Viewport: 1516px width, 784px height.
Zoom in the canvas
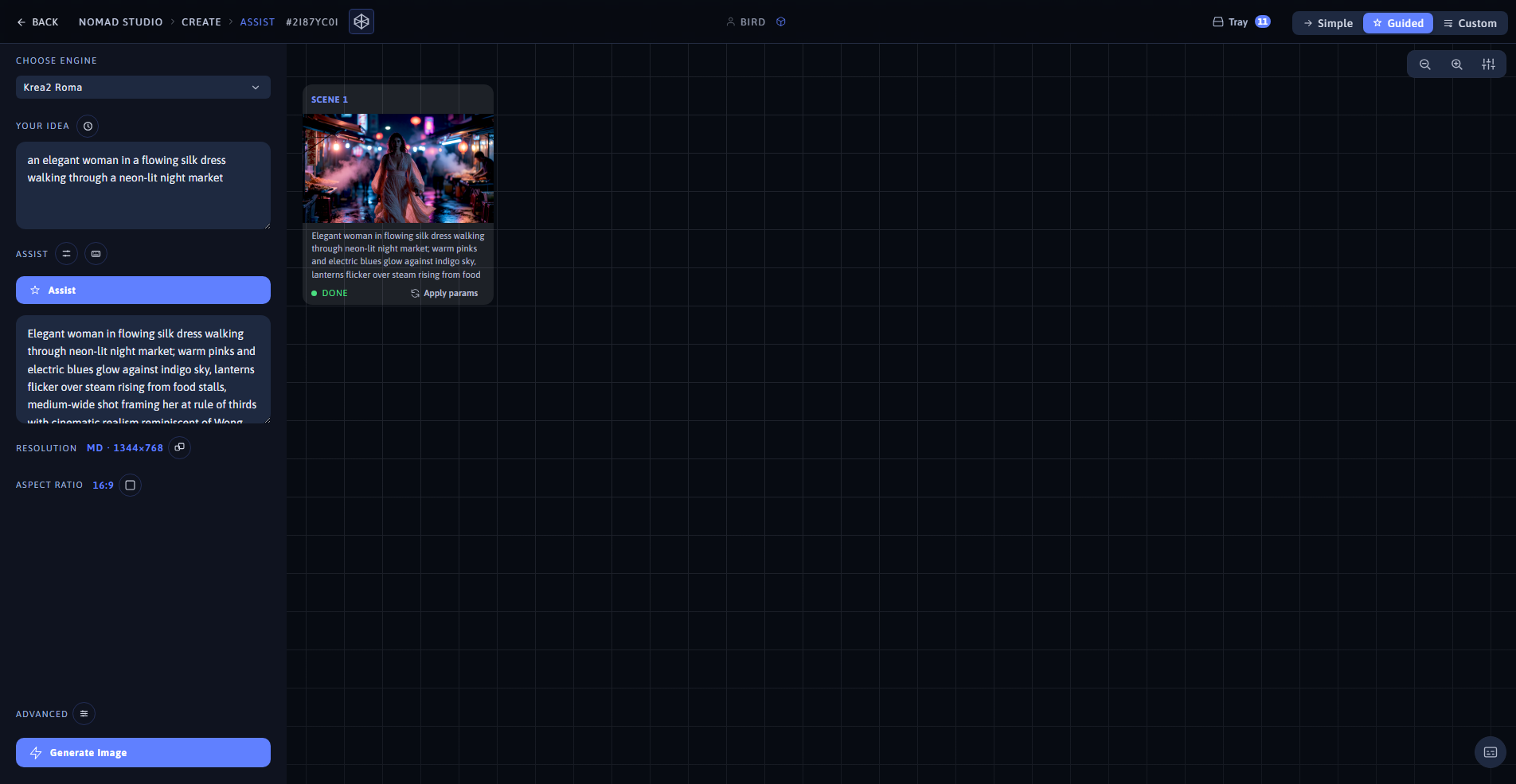tap(1457, 64)
